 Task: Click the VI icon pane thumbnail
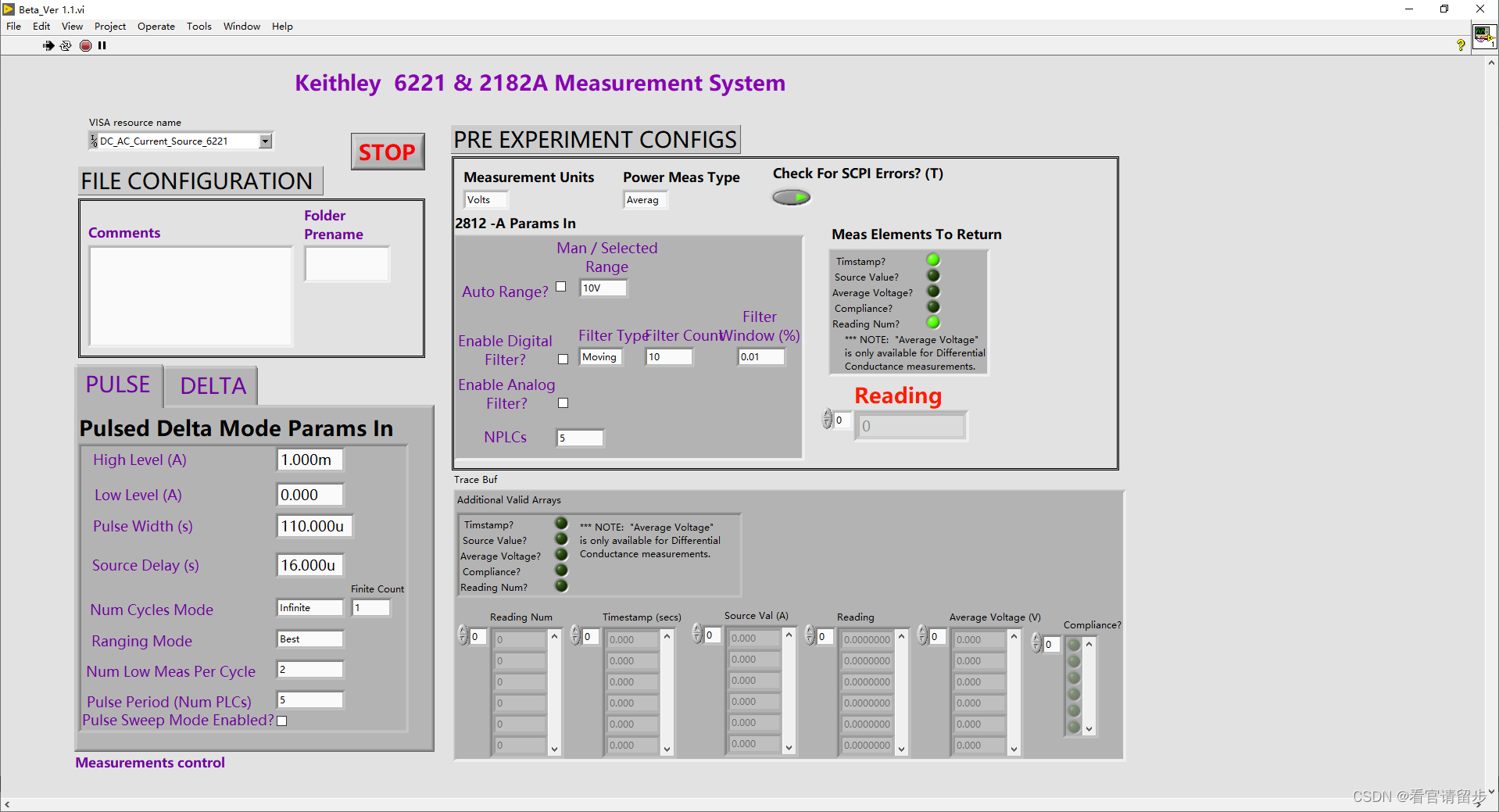click(1483, 37)
